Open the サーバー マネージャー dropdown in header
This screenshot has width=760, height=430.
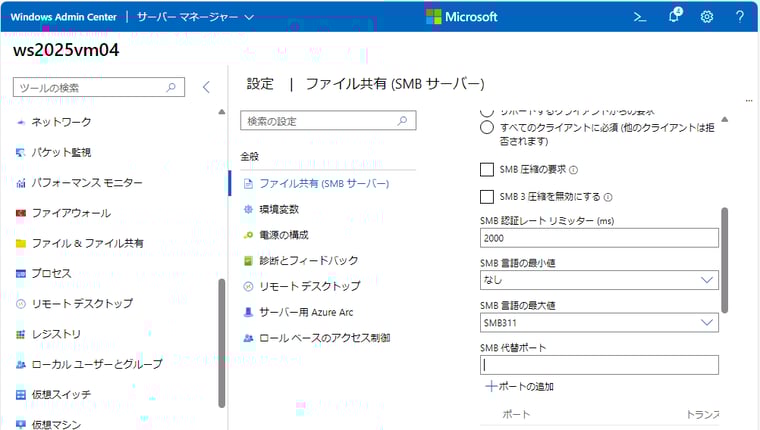tap(195, 17)
